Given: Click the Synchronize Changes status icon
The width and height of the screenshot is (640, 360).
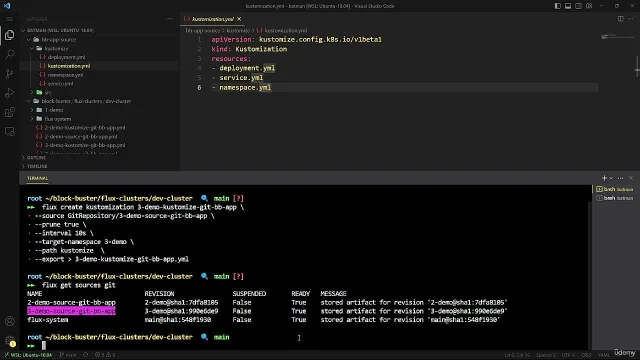Looking at the screenshot, I should click(86, 355).
